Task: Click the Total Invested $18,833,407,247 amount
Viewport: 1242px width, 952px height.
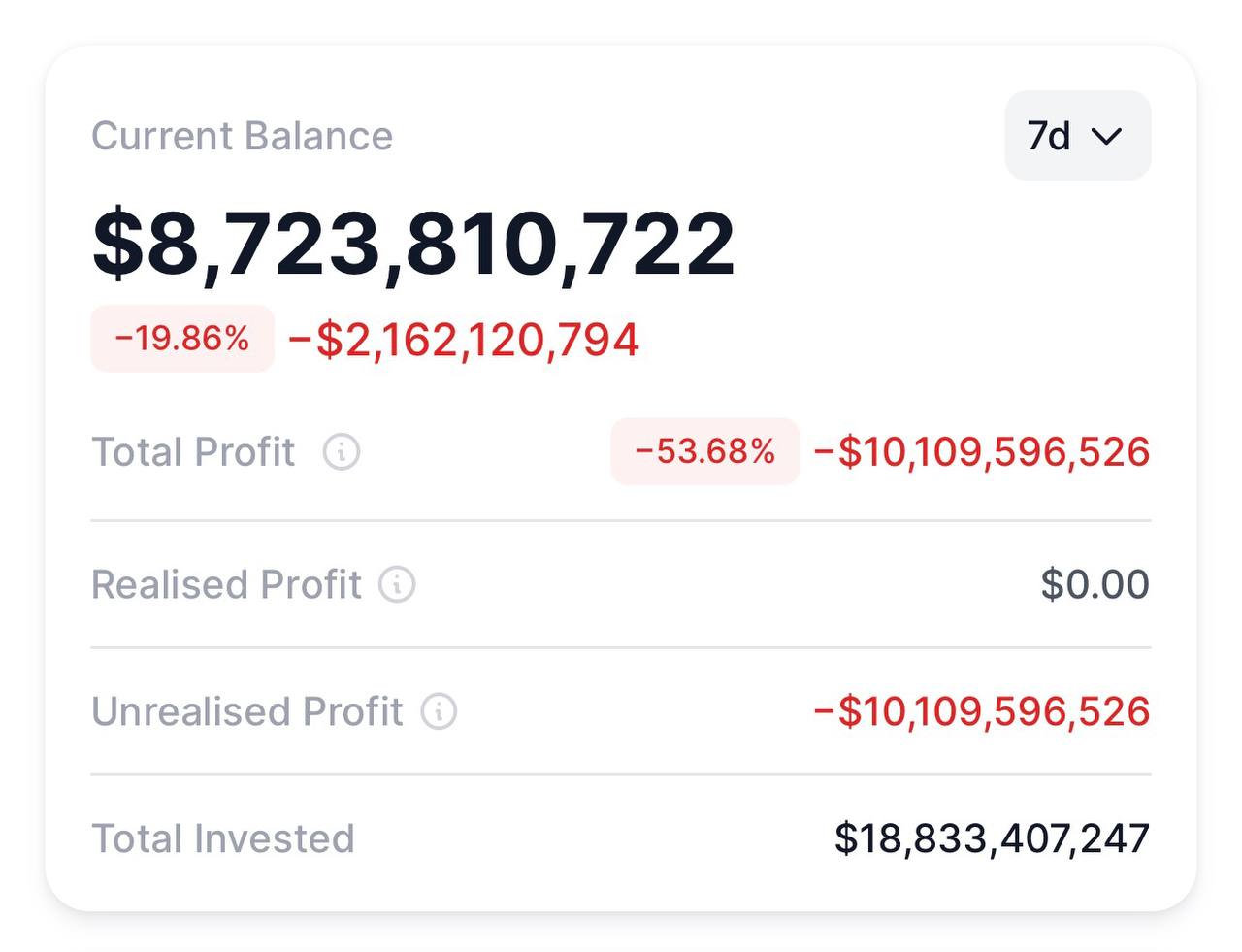Action: point(992,838)
